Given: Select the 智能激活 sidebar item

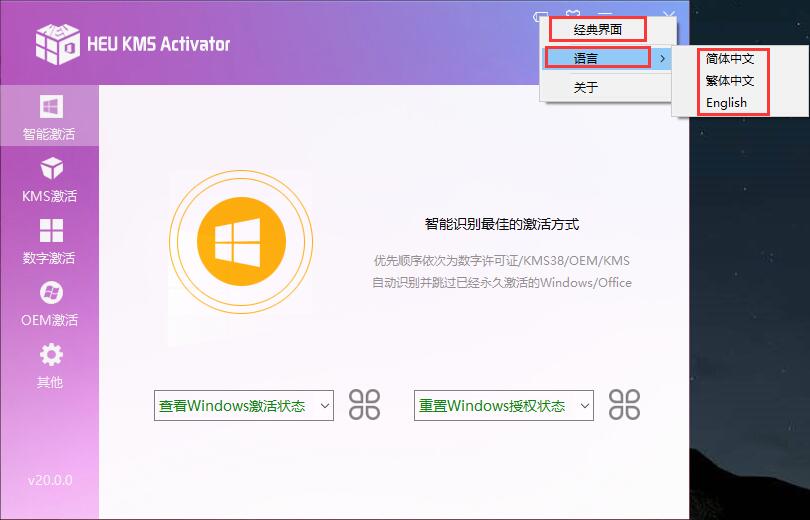Looking at the screenshot, I should pos(49,117).
